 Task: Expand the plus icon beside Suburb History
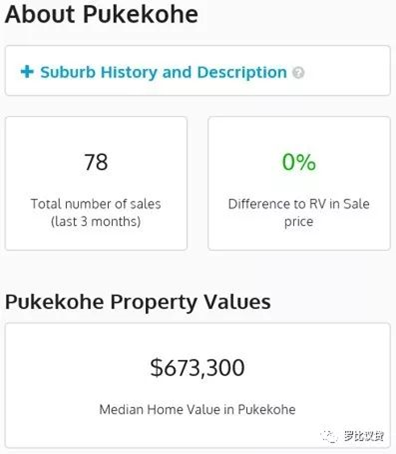click(27, 72)
